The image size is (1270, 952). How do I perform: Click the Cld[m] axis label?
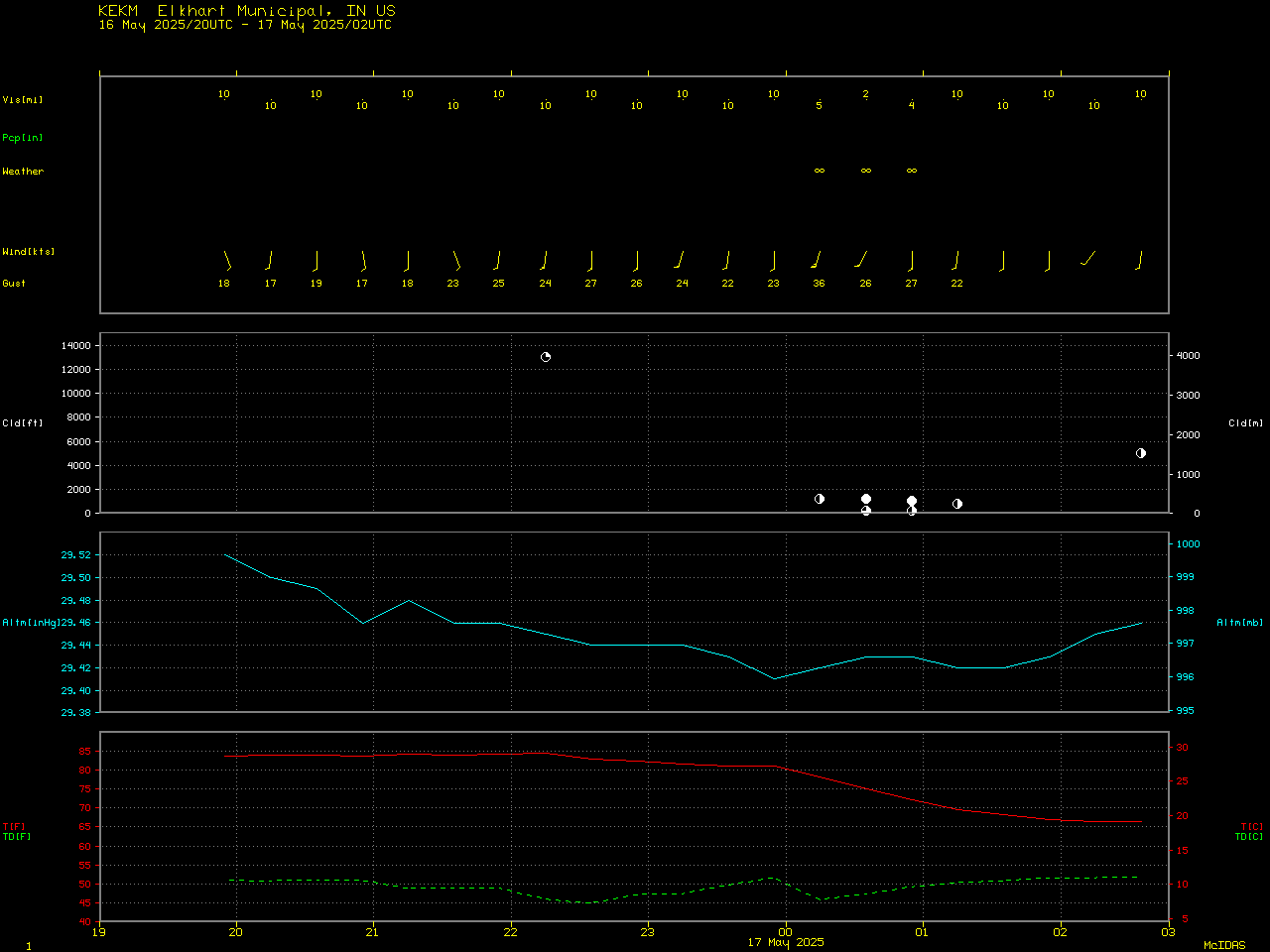[1246, 423]
